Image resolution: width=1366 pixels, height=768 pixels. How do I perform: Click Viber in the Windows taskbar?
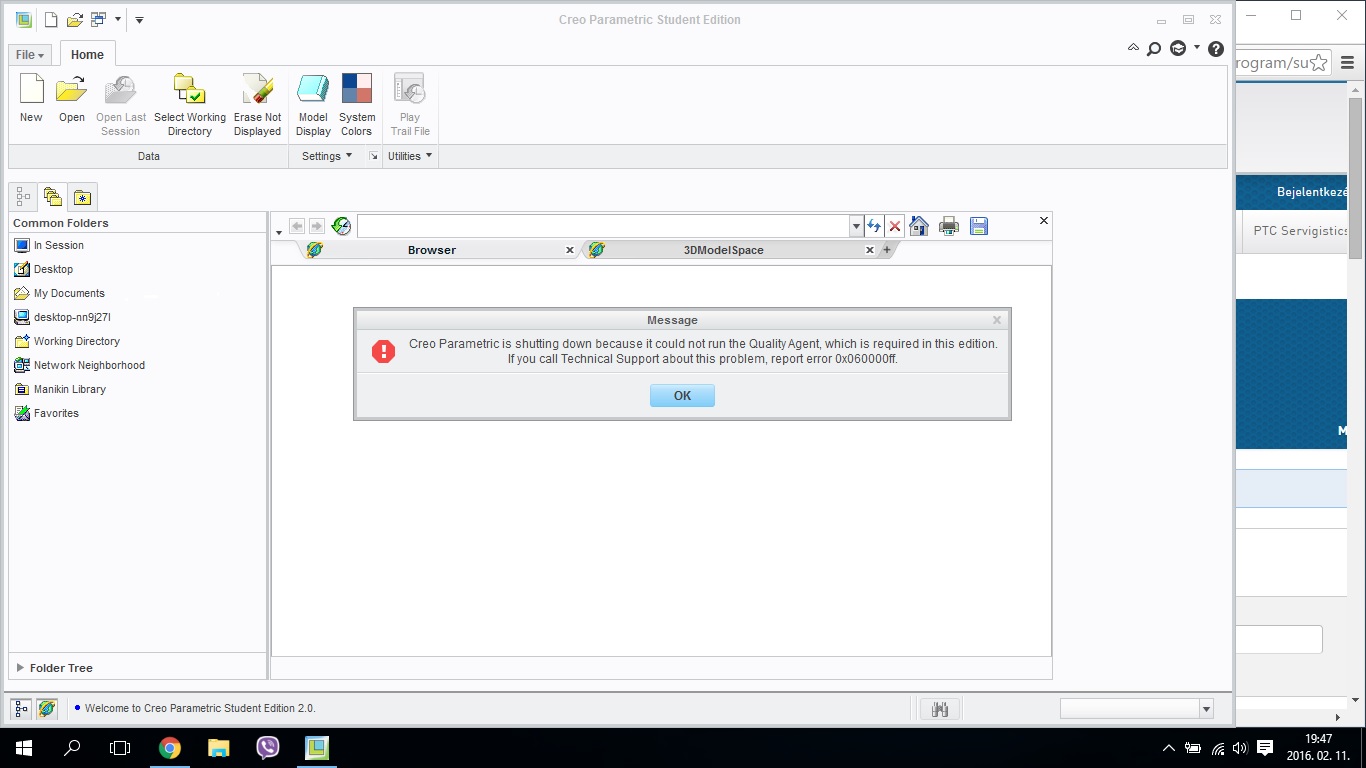[x=267, y=747]
